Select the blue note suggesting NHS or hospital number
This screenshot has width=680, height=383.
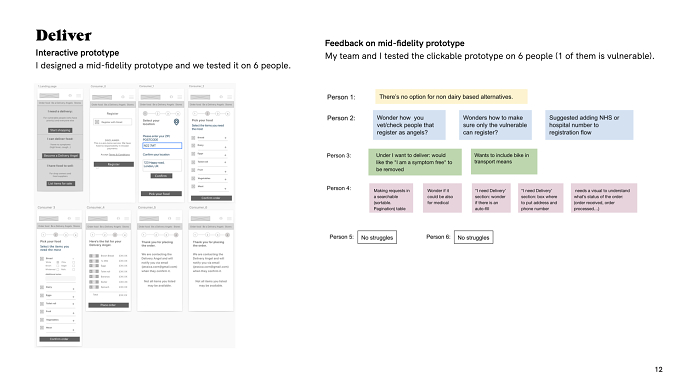tap(589, 125)
